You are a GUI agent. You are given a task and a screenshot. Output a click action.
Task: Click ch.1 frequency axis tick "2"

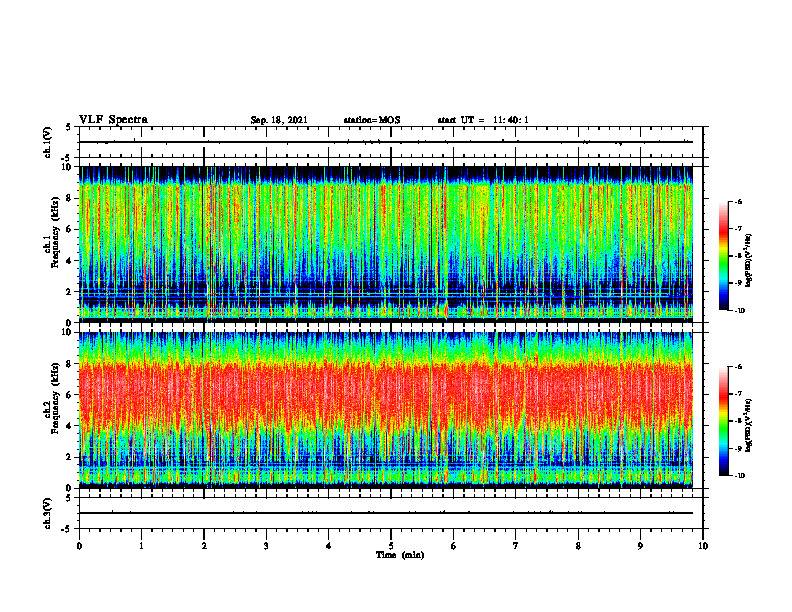pyautogui.click(x=71, y=292)
